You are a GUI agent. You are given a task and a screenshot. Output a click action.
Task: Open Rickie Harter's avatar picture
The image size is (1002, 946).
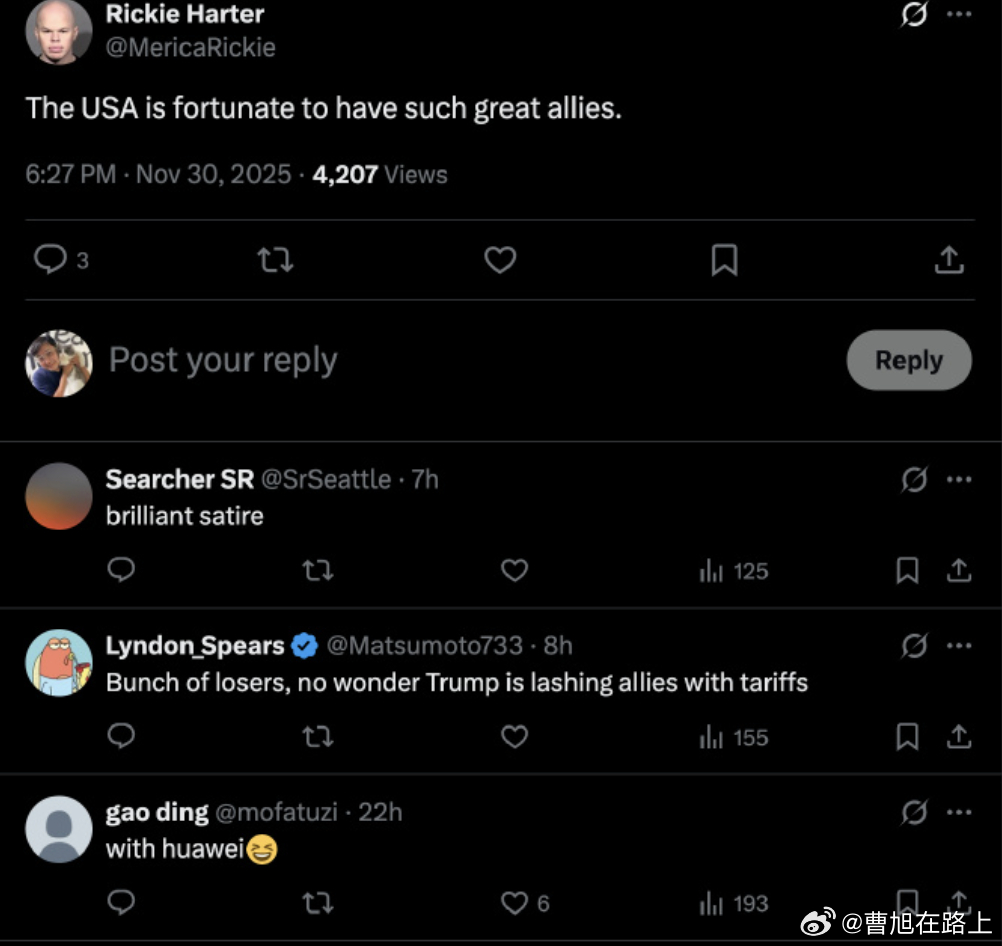(x=59, y=32)
